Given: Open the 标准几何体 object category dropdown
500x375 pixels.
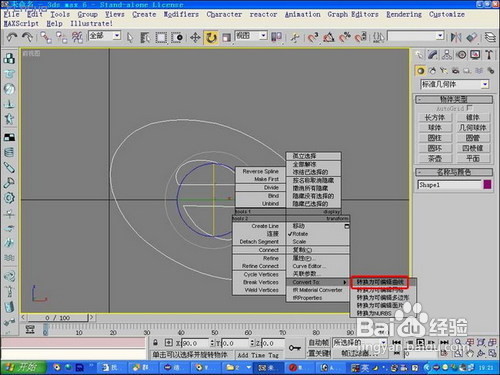Looking at the screenshot, I should click(455, 84).
